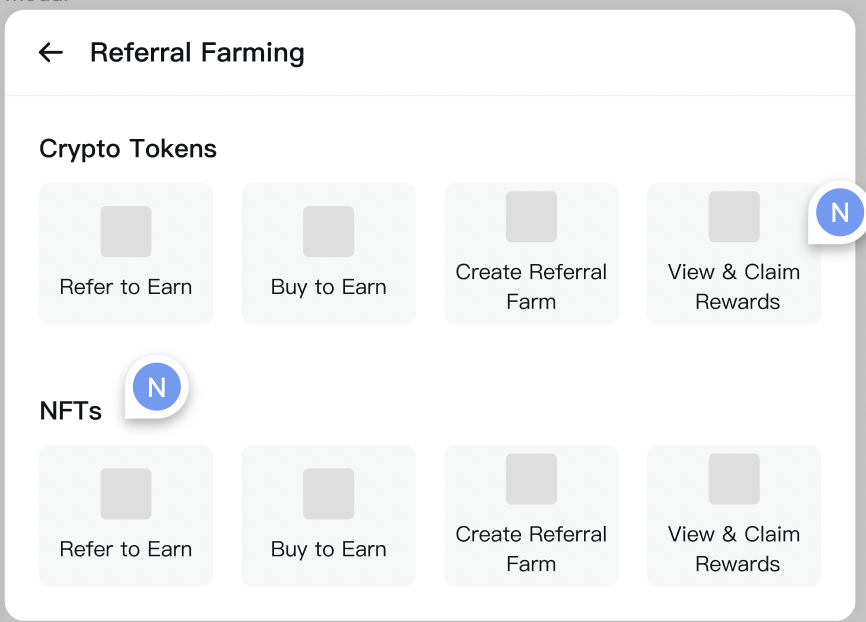Select the NFTs Refer to Earn label
This screenshot has width=866, height=622.
click(126, 549)
